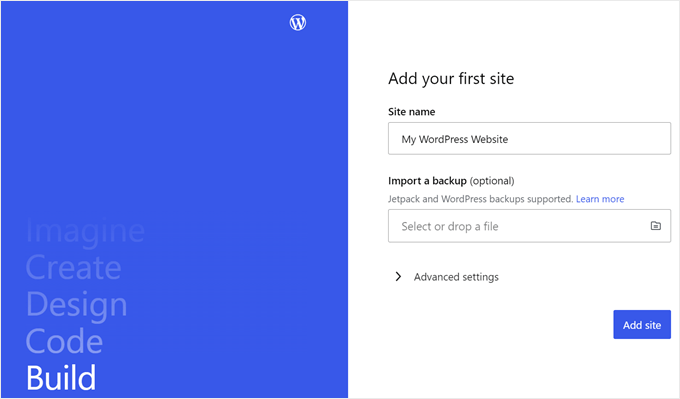Click the Site name input field
The width and height of the screenshot is (680, 399).
(529, 139)
